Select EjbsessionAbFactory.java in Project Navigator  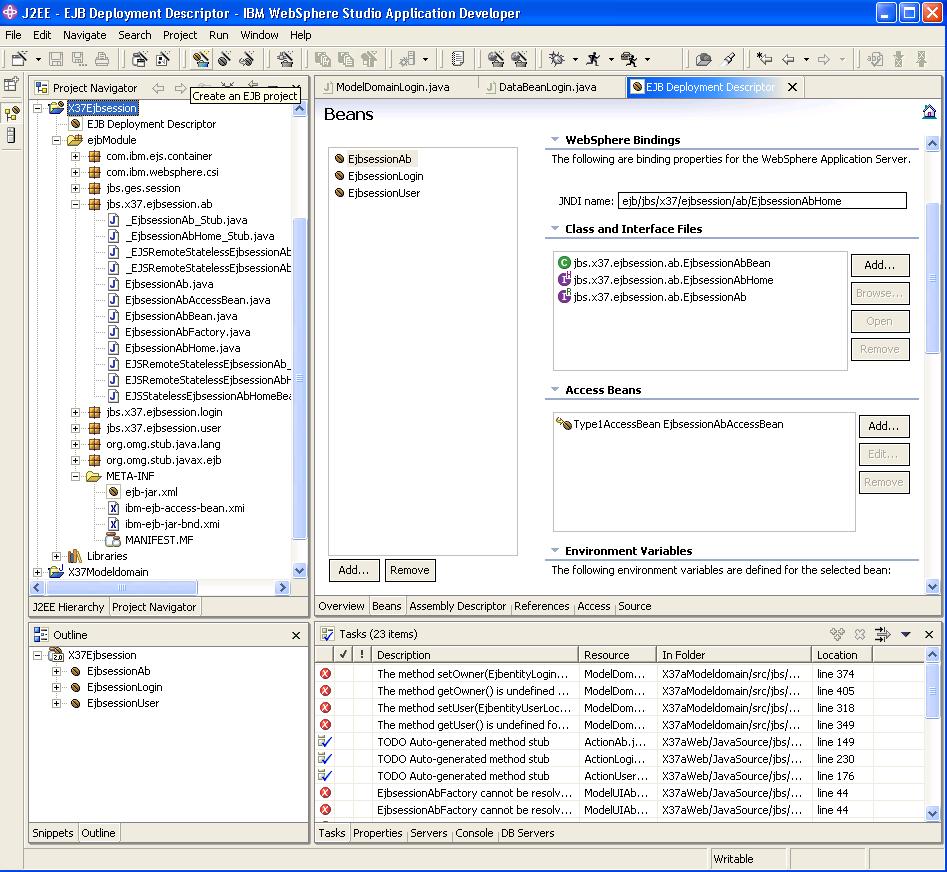coord(187,332)
